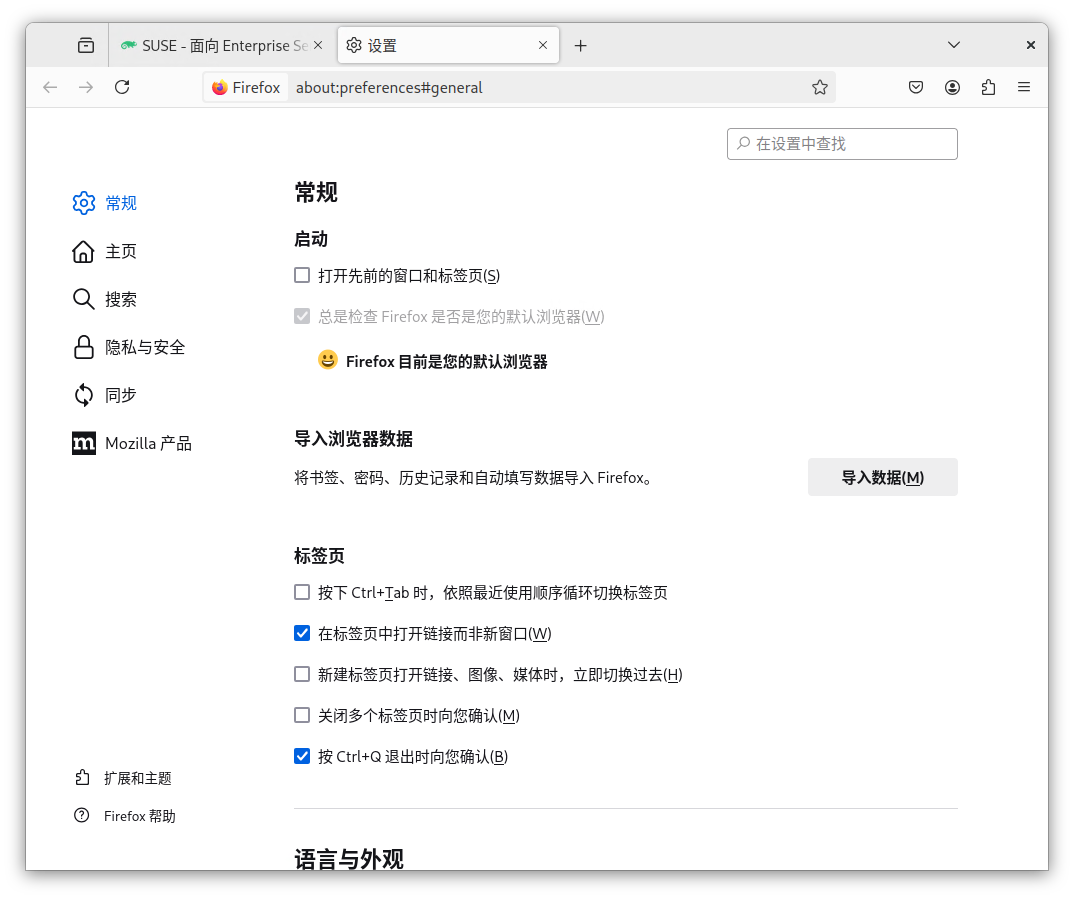This screenshot has height=899, width=1074.
Task: Click the question mark icon beside Firefox 帮助
Action: (x=82, y=815)
